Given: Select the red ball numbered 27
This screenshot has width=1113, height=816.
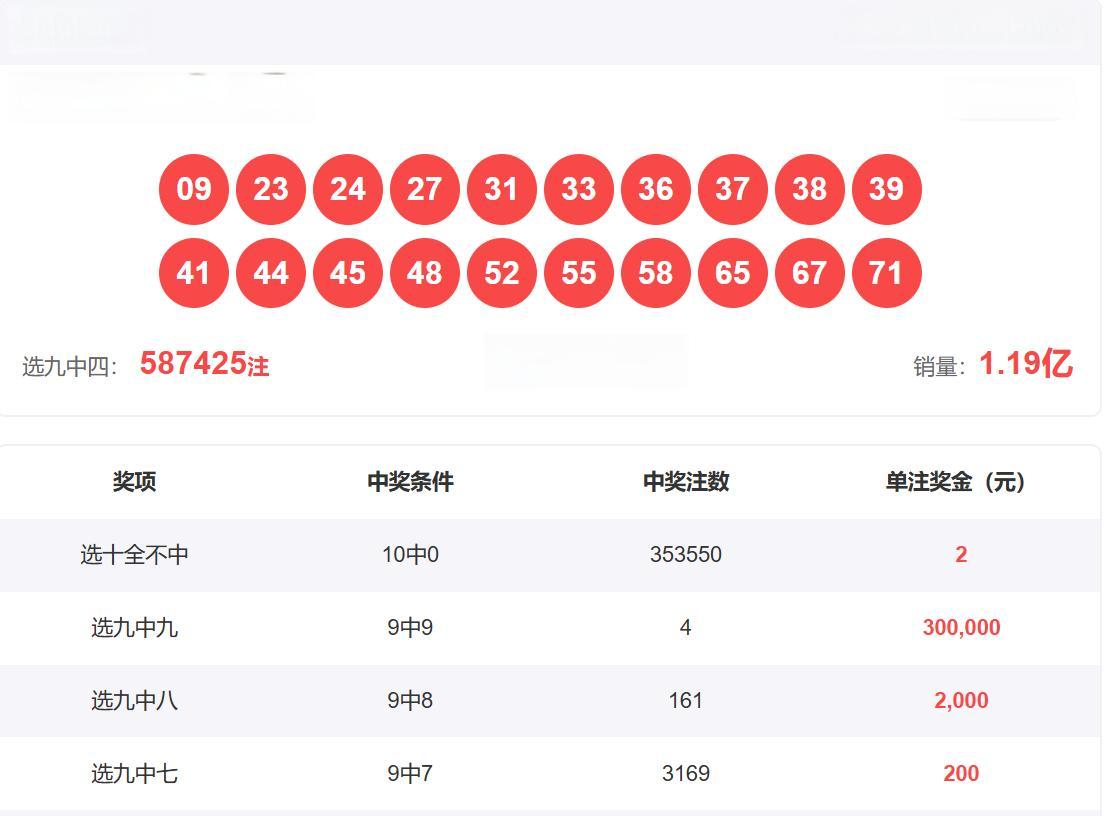Looking at the screenshot, I should [x=424, y=189].
